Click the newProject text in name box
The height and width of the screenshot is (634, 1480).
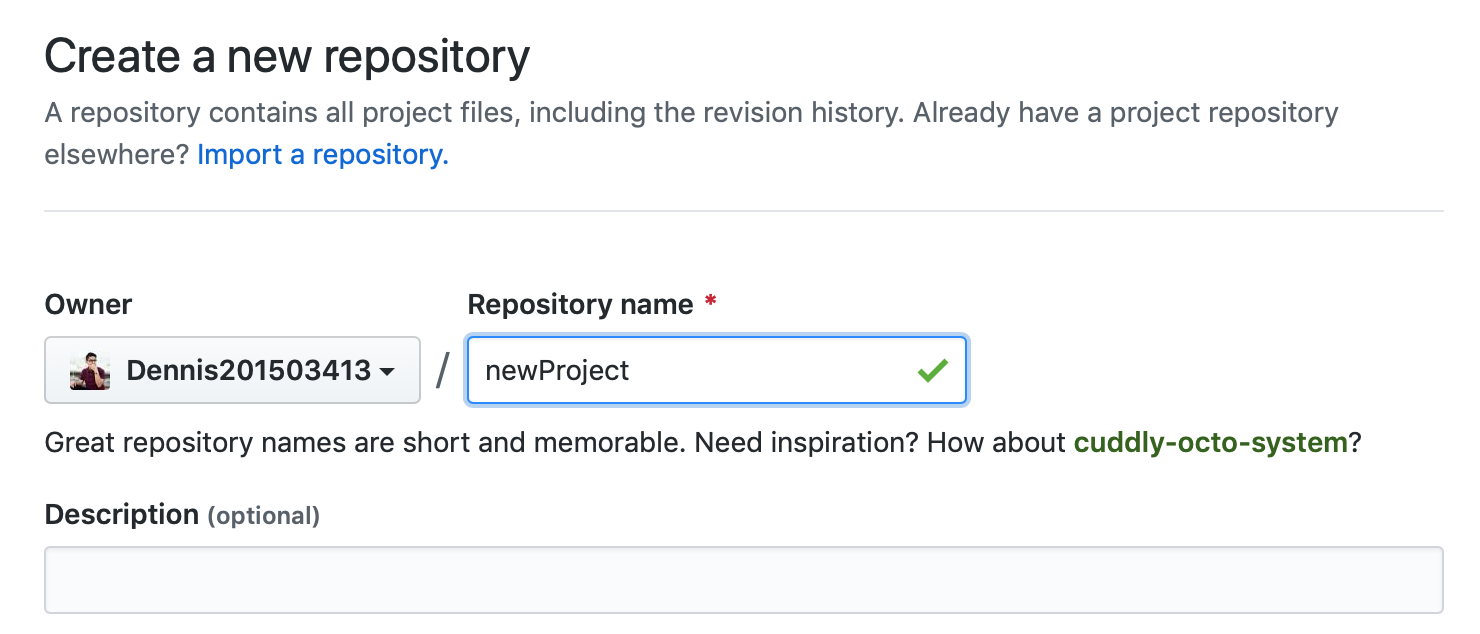tap(557, 371)
